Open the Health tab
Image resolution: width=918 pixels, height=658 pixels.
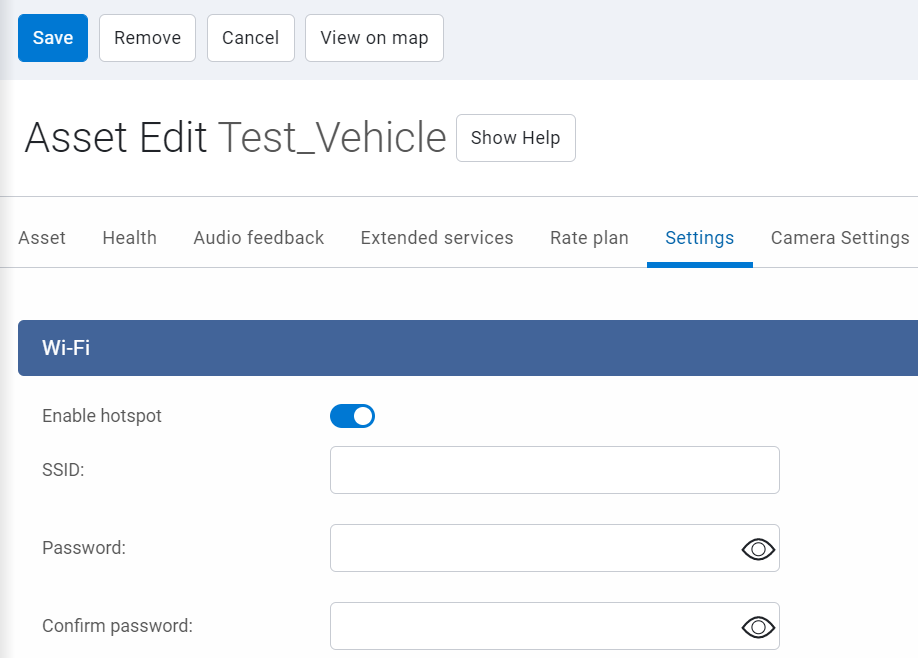click(129, 238)
